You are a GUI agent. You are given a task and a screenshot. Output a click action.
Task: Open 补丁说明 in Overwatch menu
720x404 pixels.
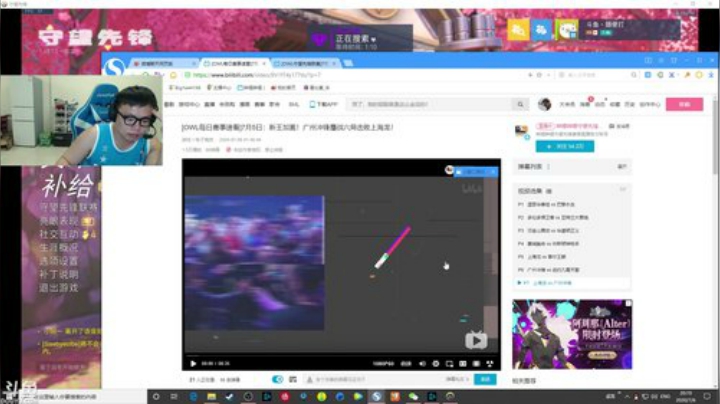point(59,275)
